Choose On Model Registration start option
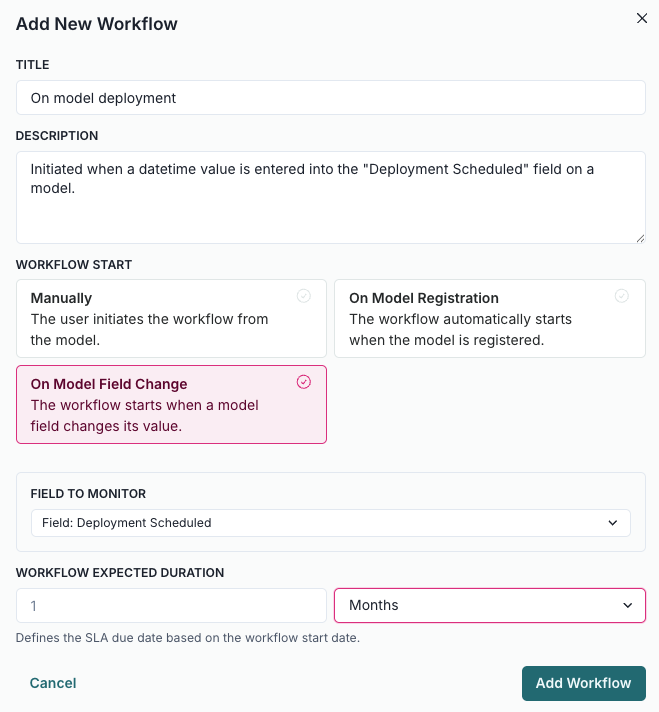The width and height of the screenshot is (659, 712). (489, 318)
